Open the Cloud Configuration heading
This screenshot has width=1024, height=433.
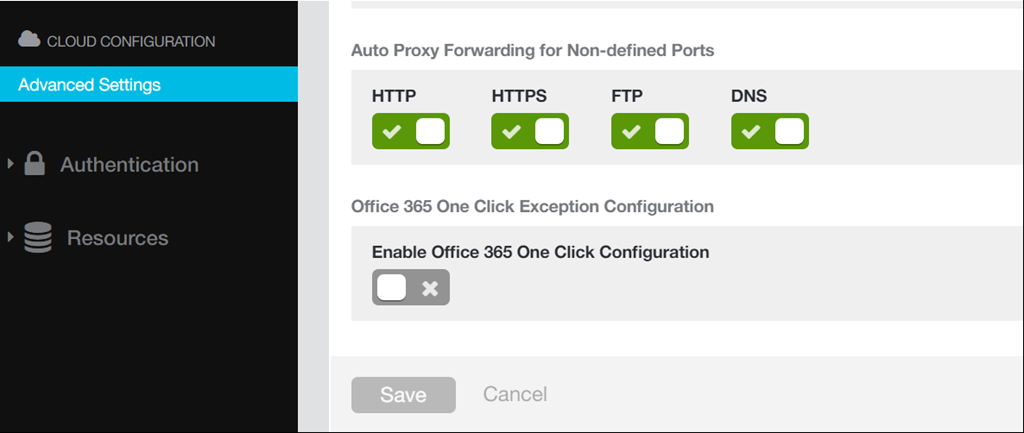click(131, 41)
